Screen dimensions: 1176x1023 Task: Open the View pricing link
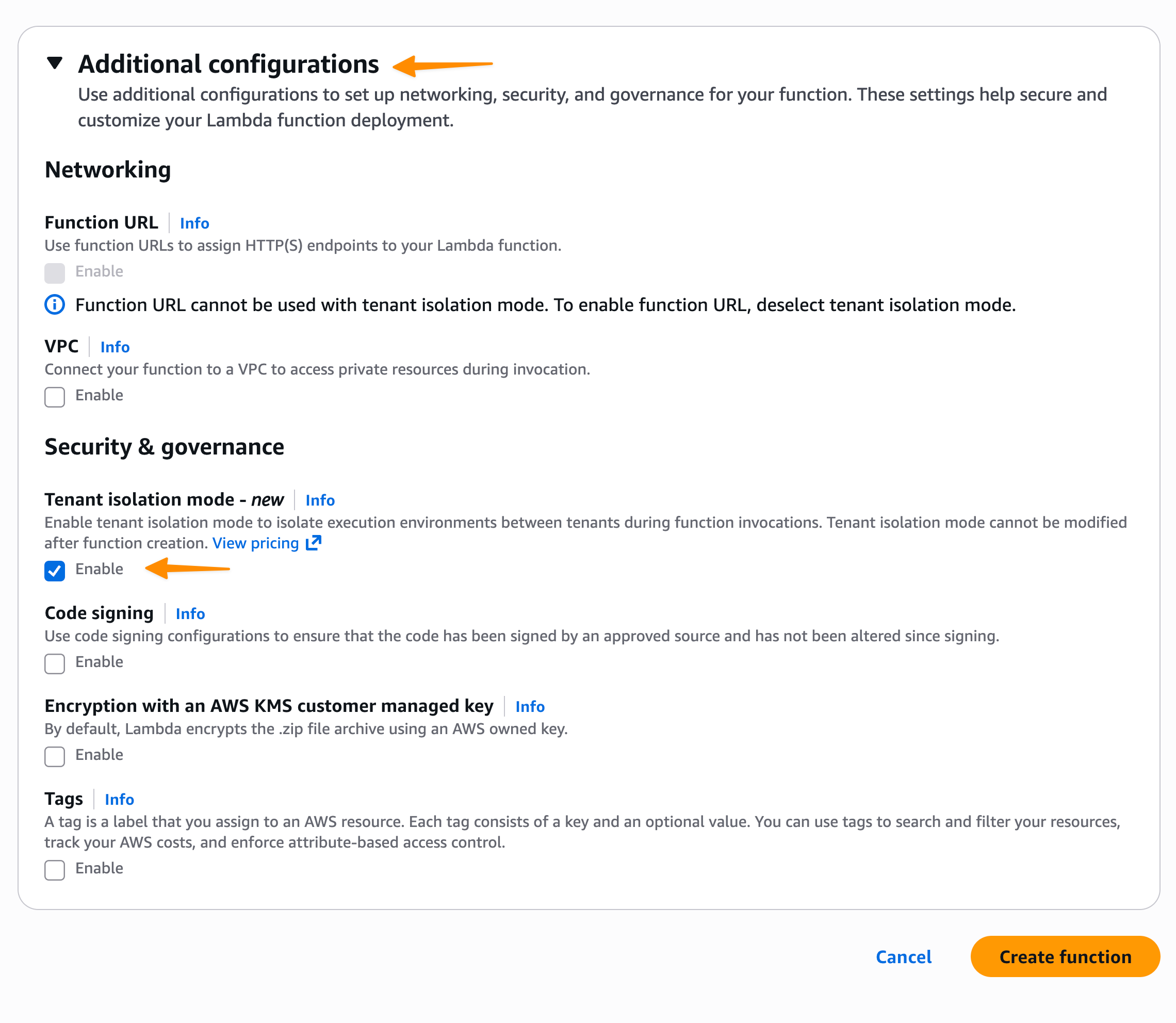255,543
